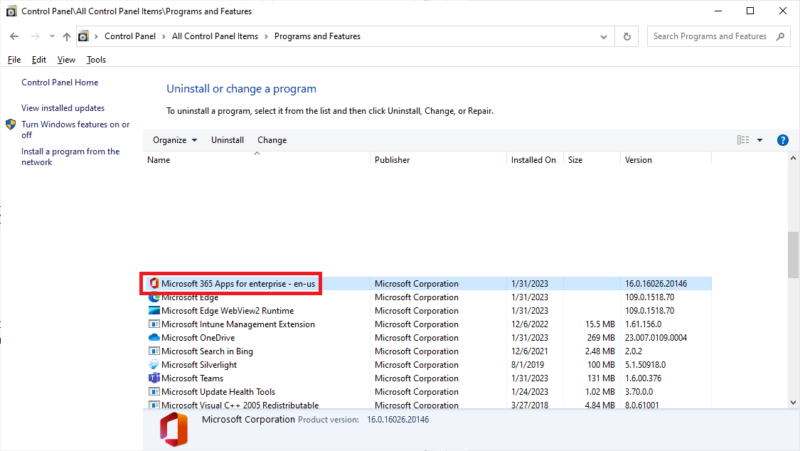
Task: Click Control Panel breadcrumb in address bar
Action: pos(130,36)
